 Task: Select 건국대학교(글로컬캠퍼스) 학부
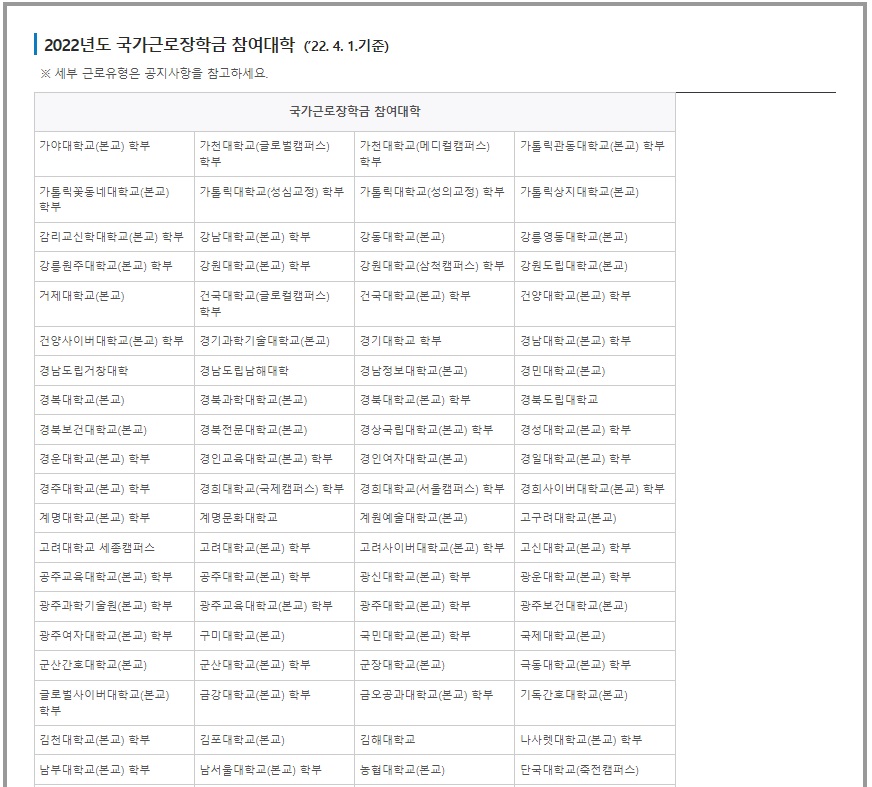[265, 304]
